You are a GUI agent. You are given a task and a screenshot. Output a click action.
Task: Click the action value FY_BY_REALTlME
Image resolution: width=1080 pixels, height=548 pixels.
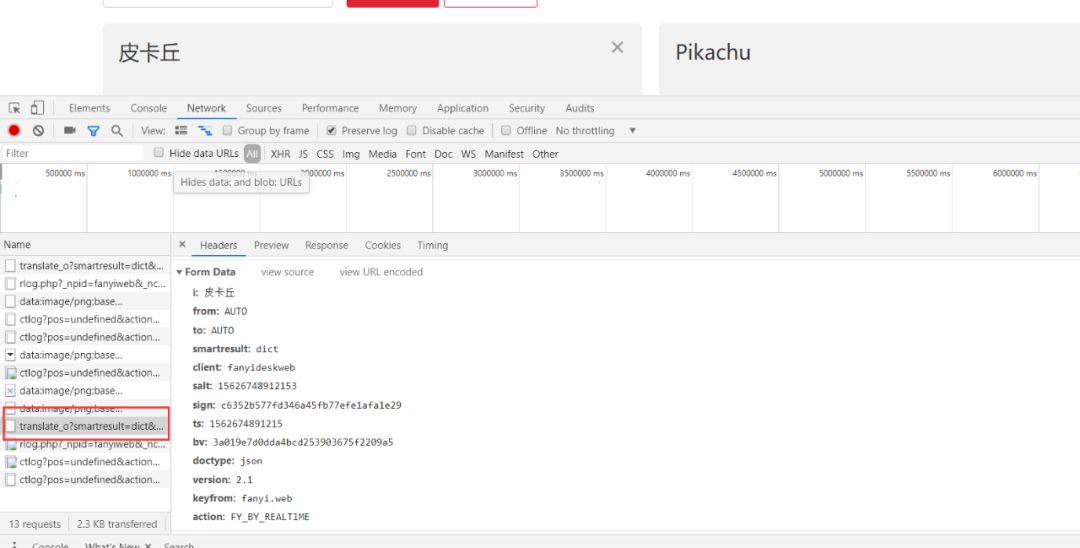click(x=270, y=517)
